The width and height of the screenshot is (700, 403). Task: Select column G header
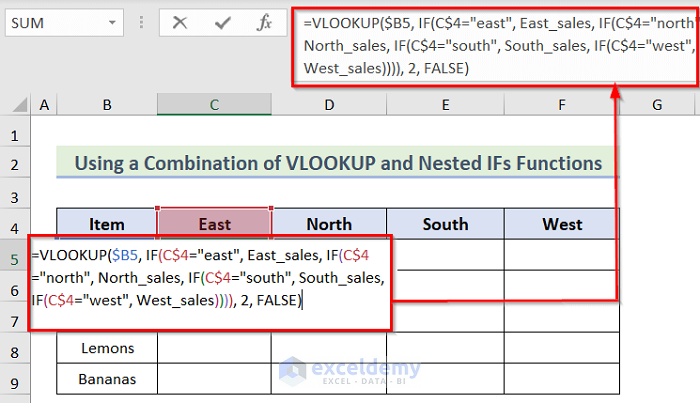657,105
